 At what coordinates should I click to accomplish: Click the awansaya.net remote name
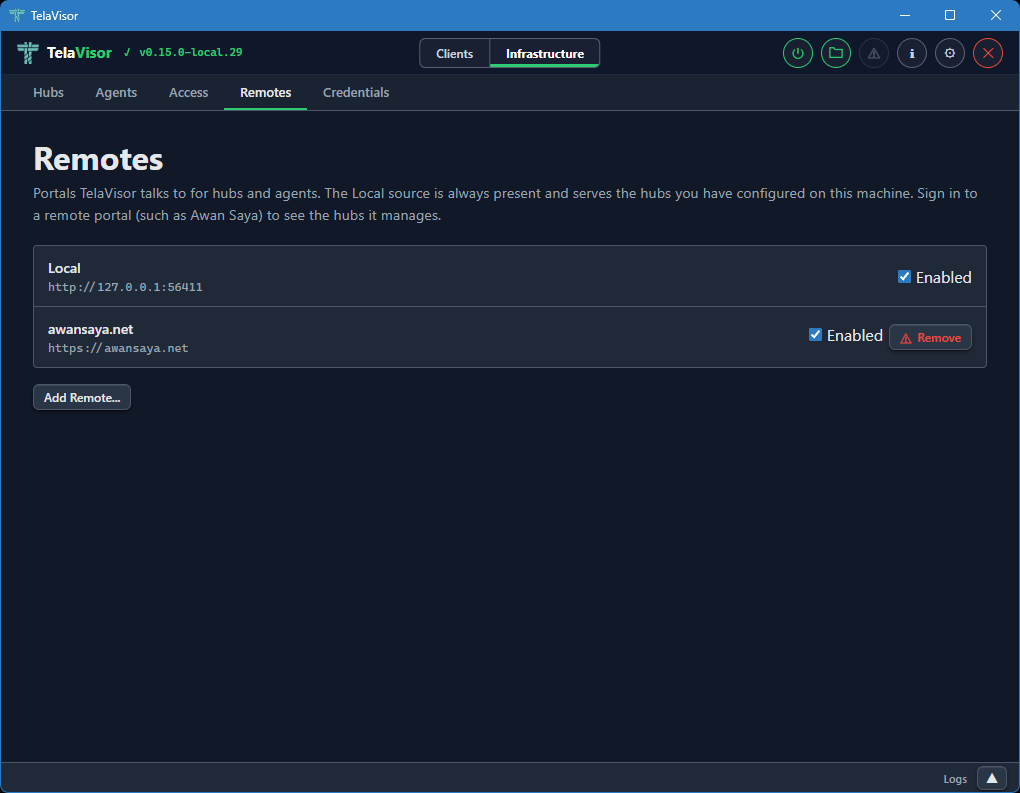[90, 329]
